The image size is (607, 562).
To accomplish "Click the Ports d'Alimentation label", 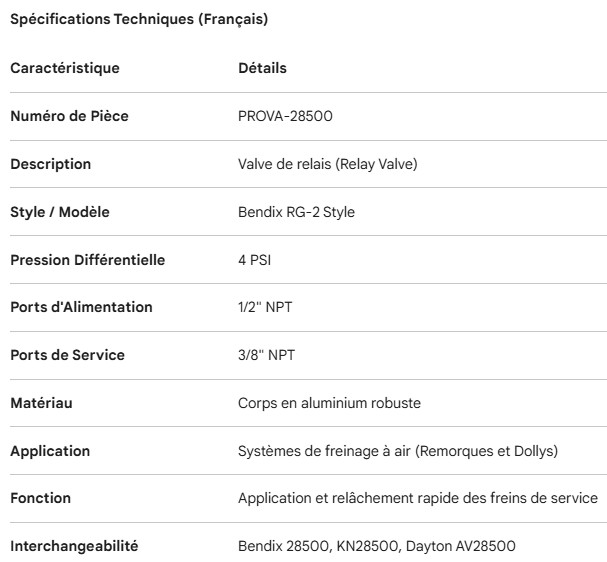I will point(81,307).
